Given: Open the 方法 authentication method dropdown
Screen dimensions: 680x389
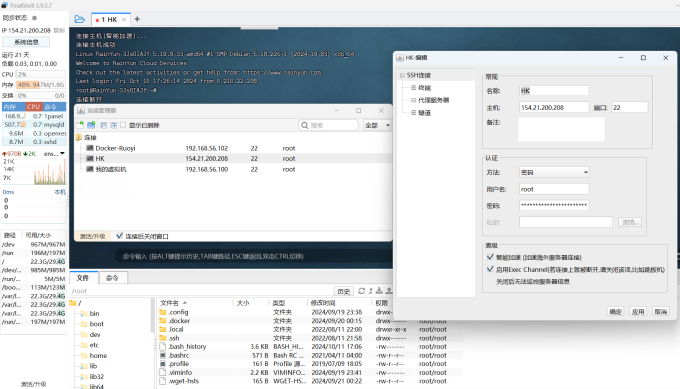Looking at the screenshot, I should [x=554, y=172].
